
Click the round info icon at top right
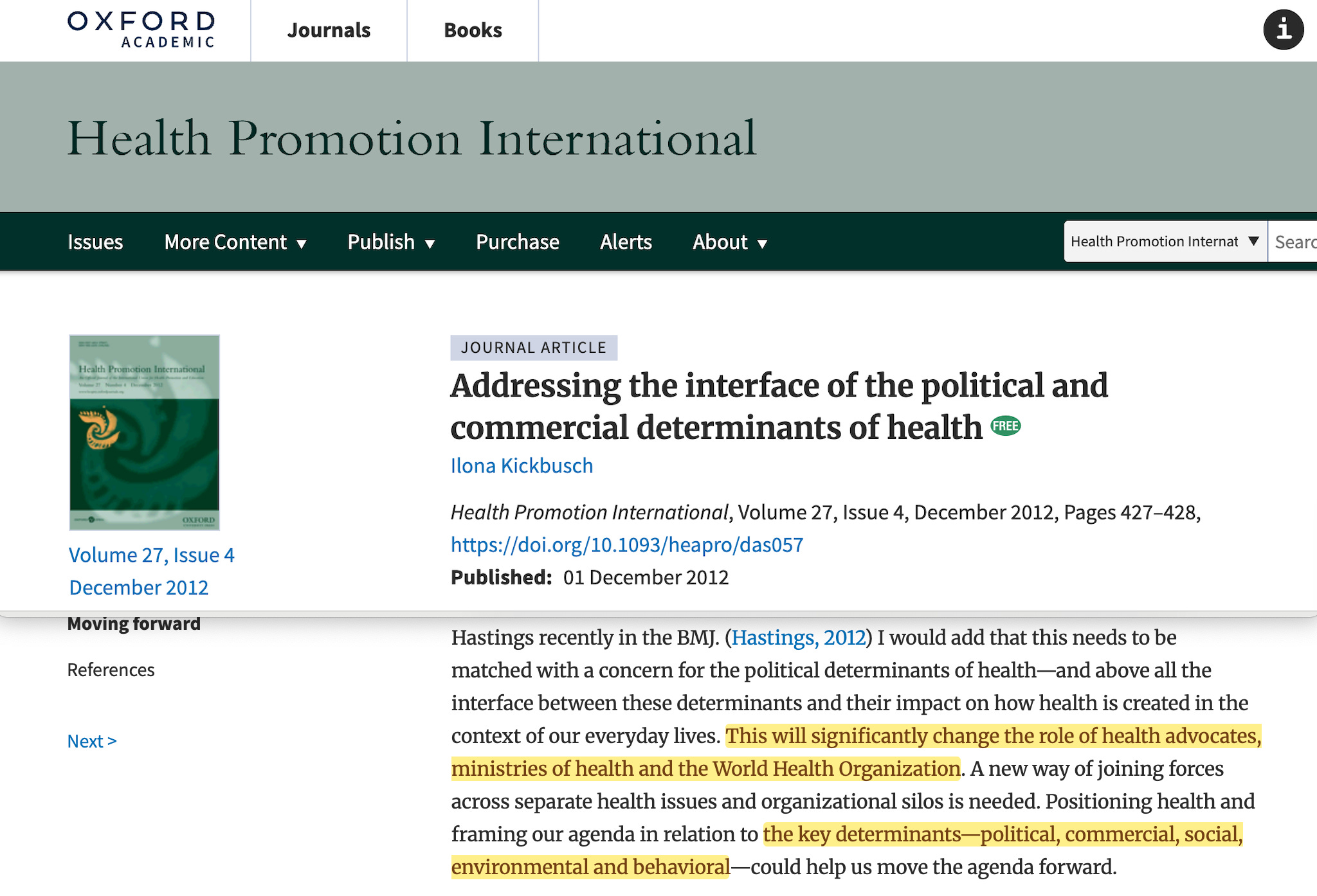click(x=1283, y=30)
